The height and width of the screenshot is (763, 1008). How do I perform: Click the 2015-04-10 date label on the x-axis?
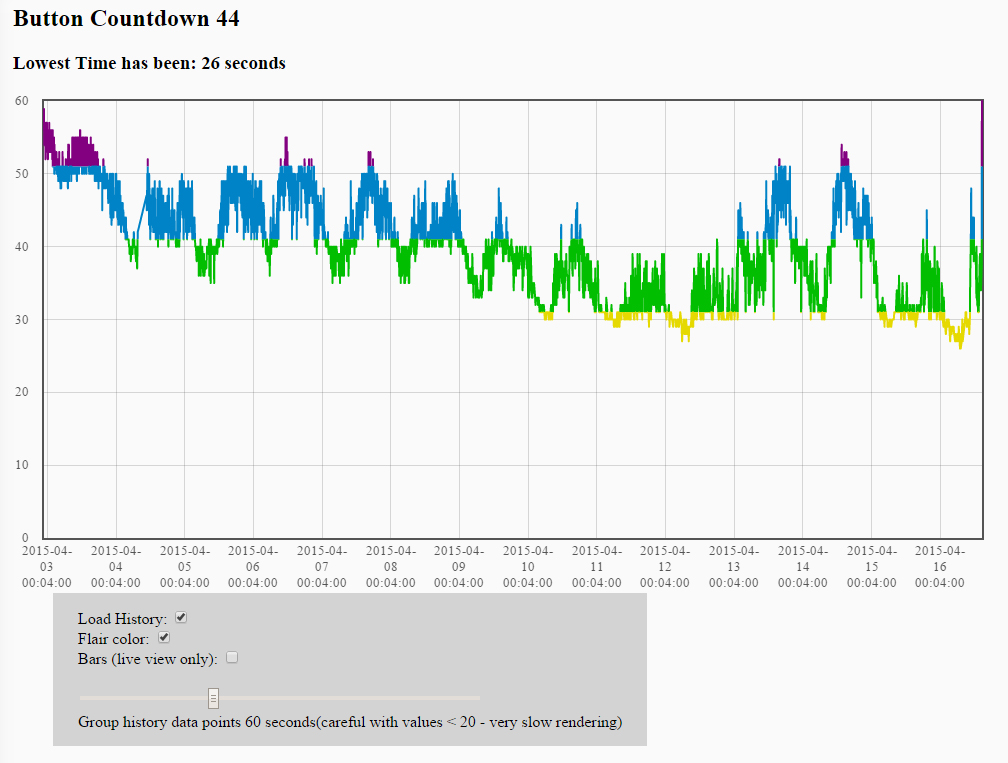[528, 566]
